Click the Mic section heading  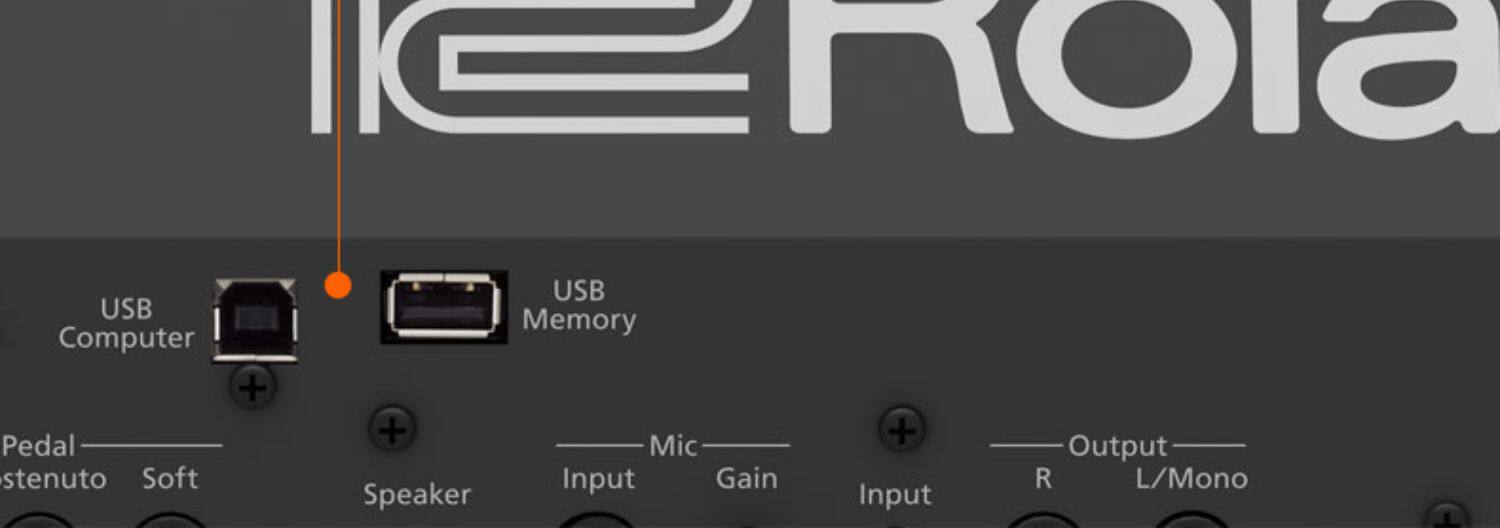click(673, 445)
